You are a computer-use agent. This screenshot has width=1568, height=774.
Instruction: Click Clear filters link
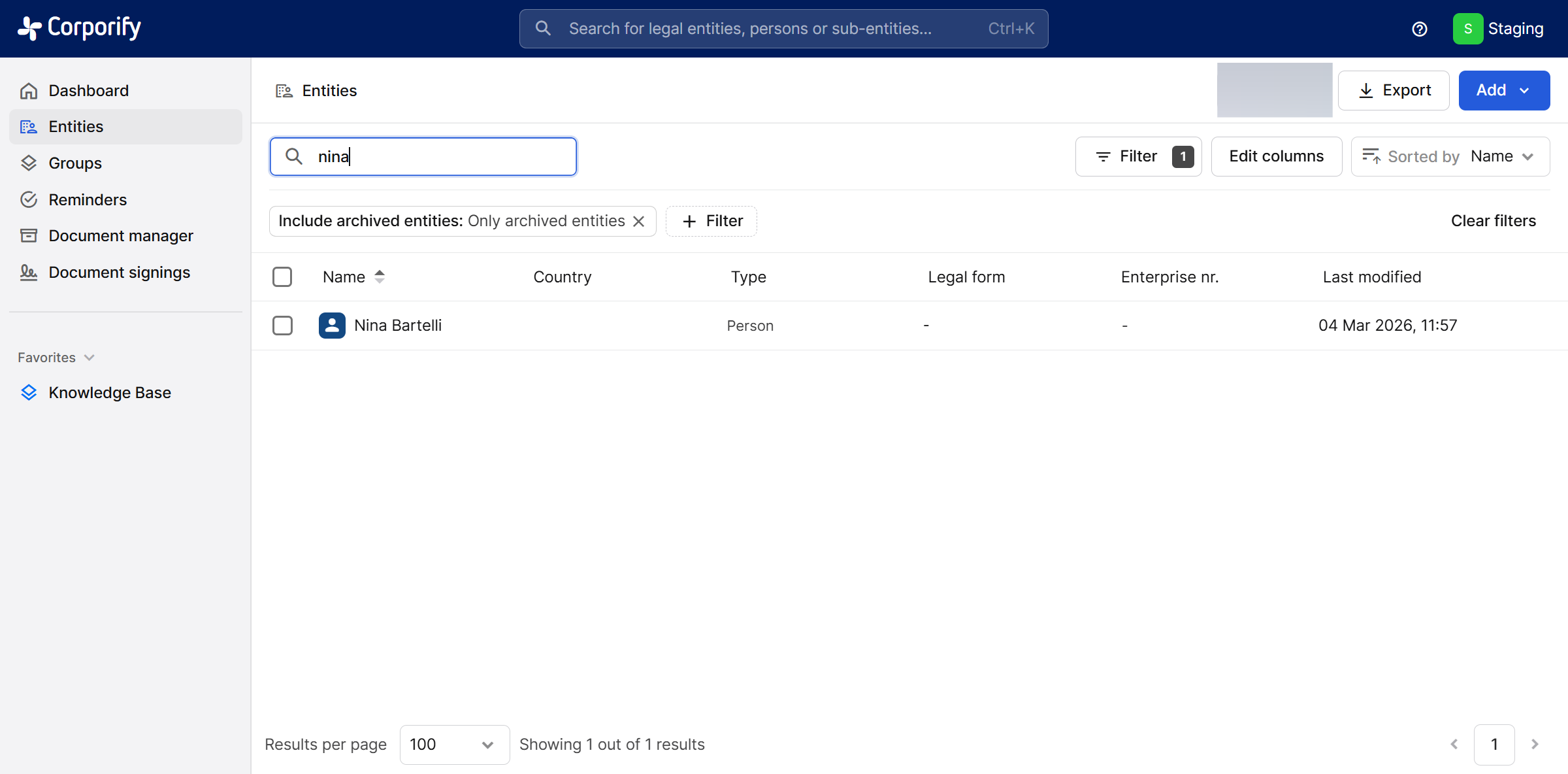pos(1493,221)
